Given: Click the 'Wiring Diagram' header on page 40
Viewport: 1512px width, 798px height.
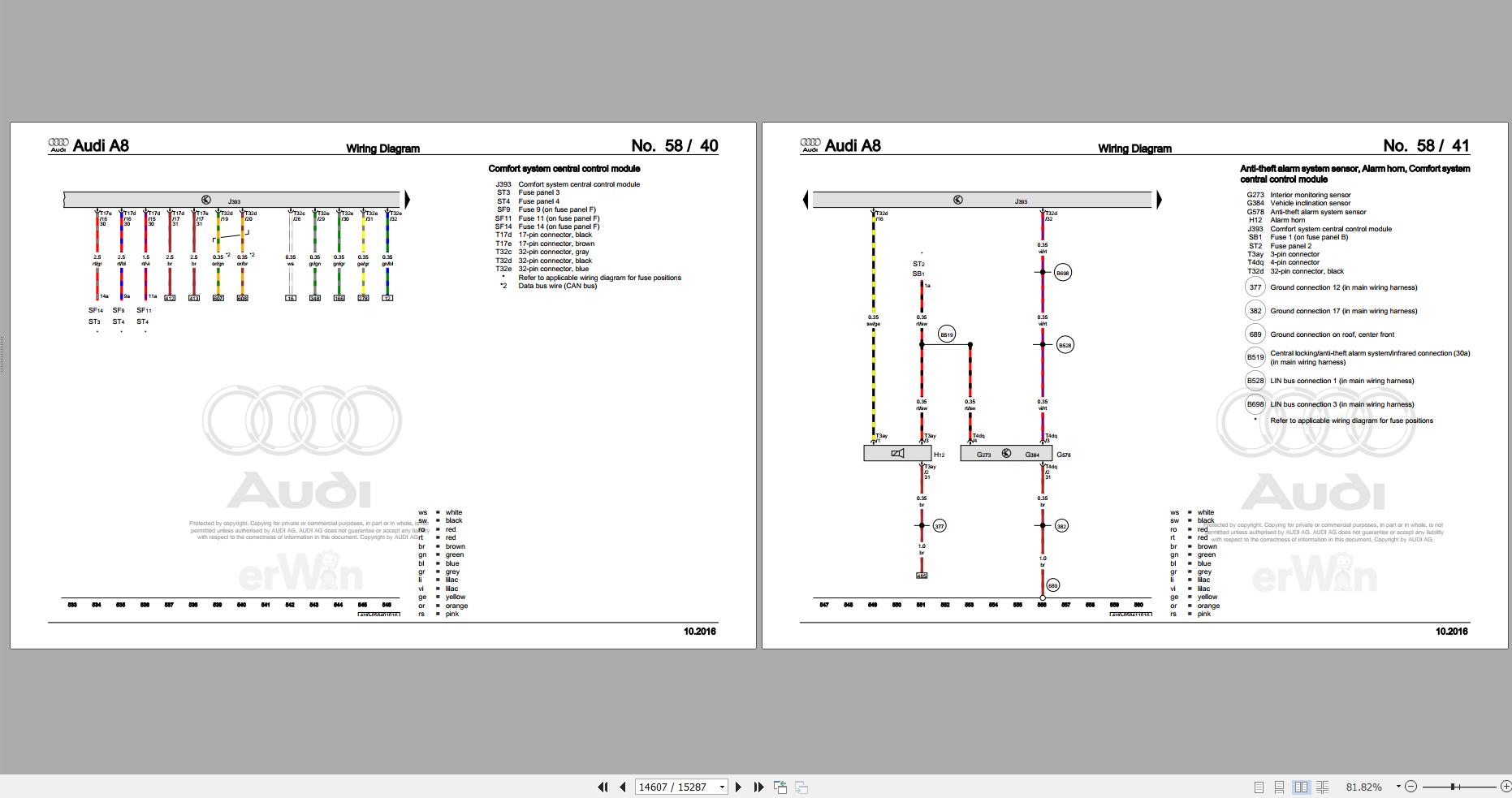Looking at the screenshot, I should pos(383,149).
